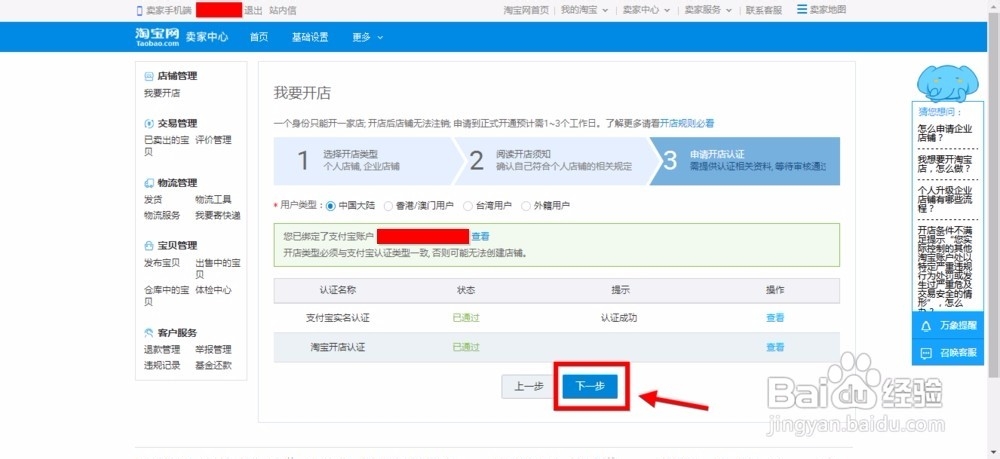Click the chat icon beside 召唤客服
Viewport: 1000px width, 459px height.
coord(926,353)
